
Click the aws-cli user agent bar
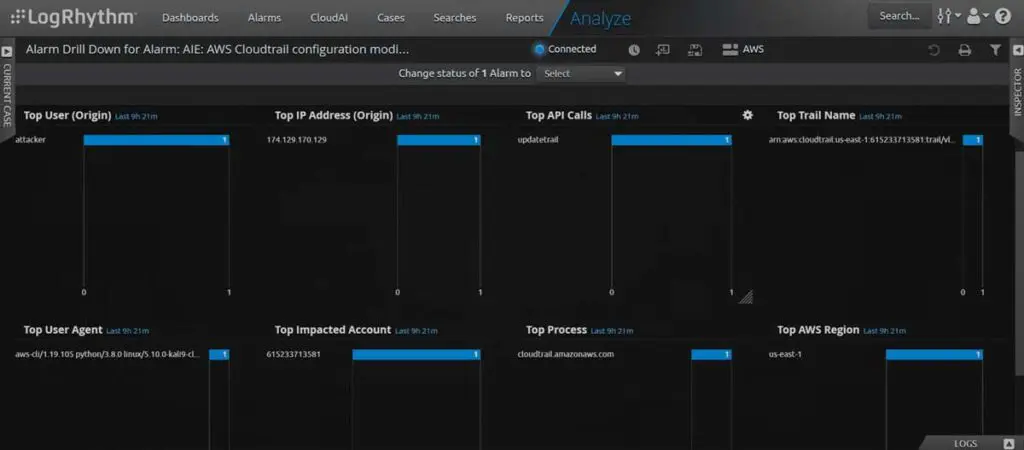(219, 354)
